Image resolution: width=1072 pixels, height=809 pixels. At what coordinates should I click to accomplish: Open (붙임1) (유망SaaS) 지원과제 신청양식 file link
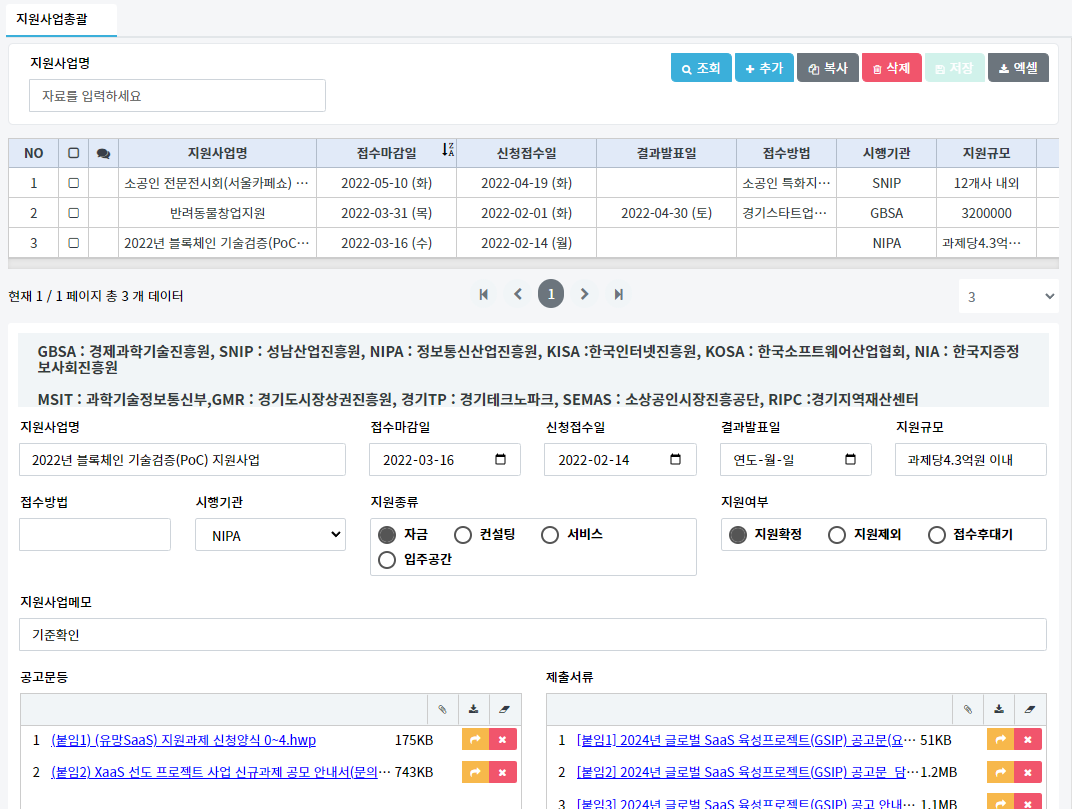[x=183, y=740]
